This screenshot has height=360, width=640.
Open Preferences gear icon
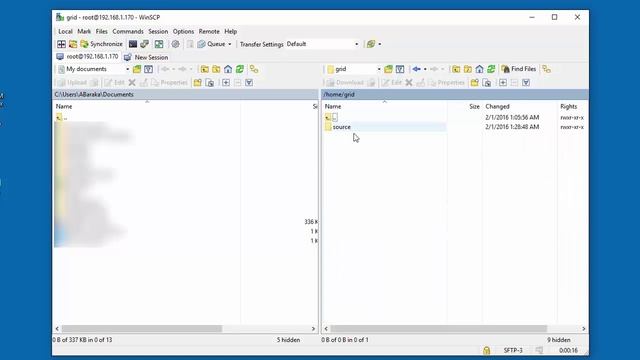(176, 44)
